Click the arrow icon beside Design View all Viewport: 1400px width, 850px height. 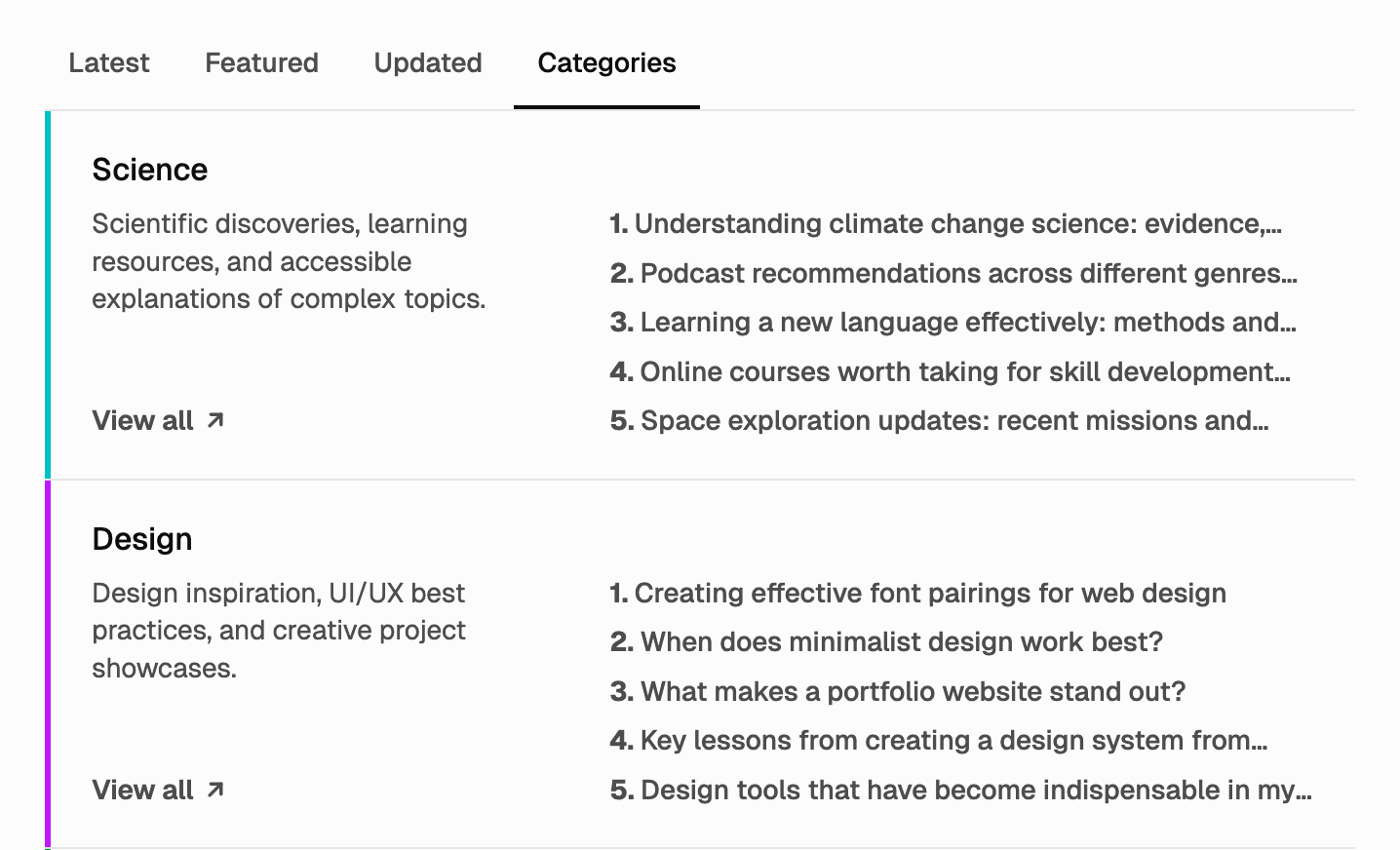point(215,790)
